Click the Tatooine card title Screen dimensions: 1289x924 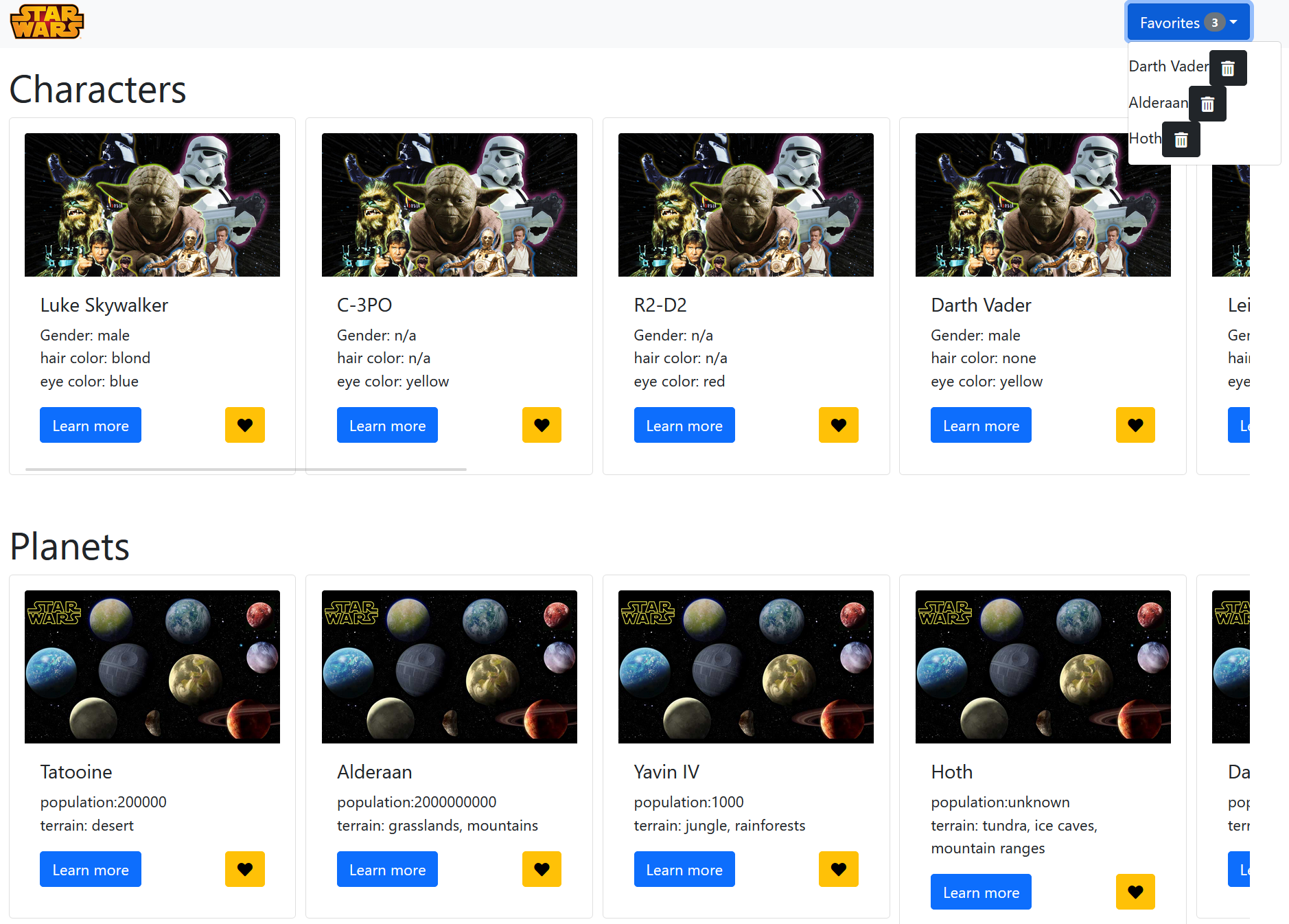pos(76,772)
